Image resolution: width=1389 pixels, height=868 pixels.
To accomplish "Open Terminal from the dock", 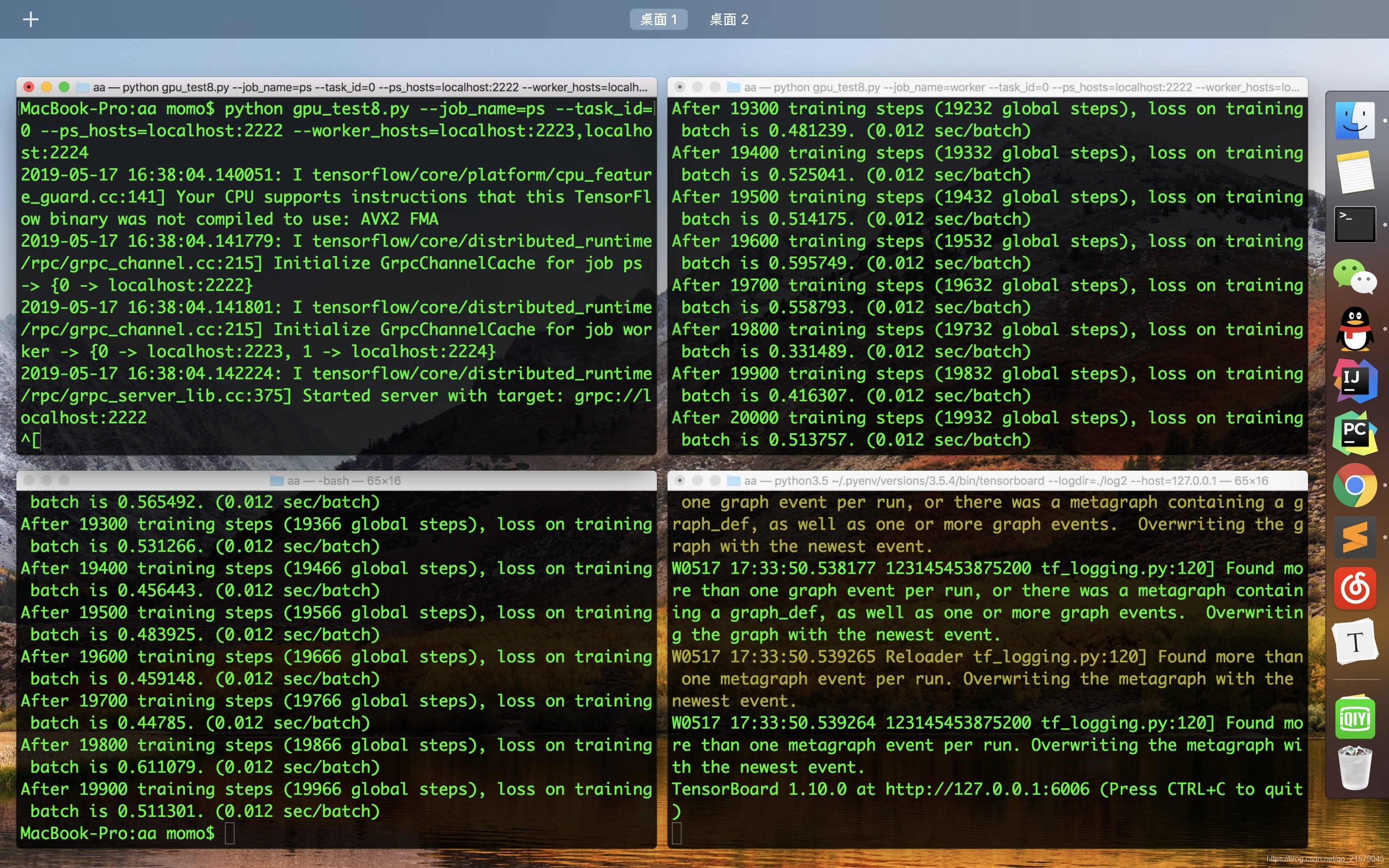I will pos(1355,224).
